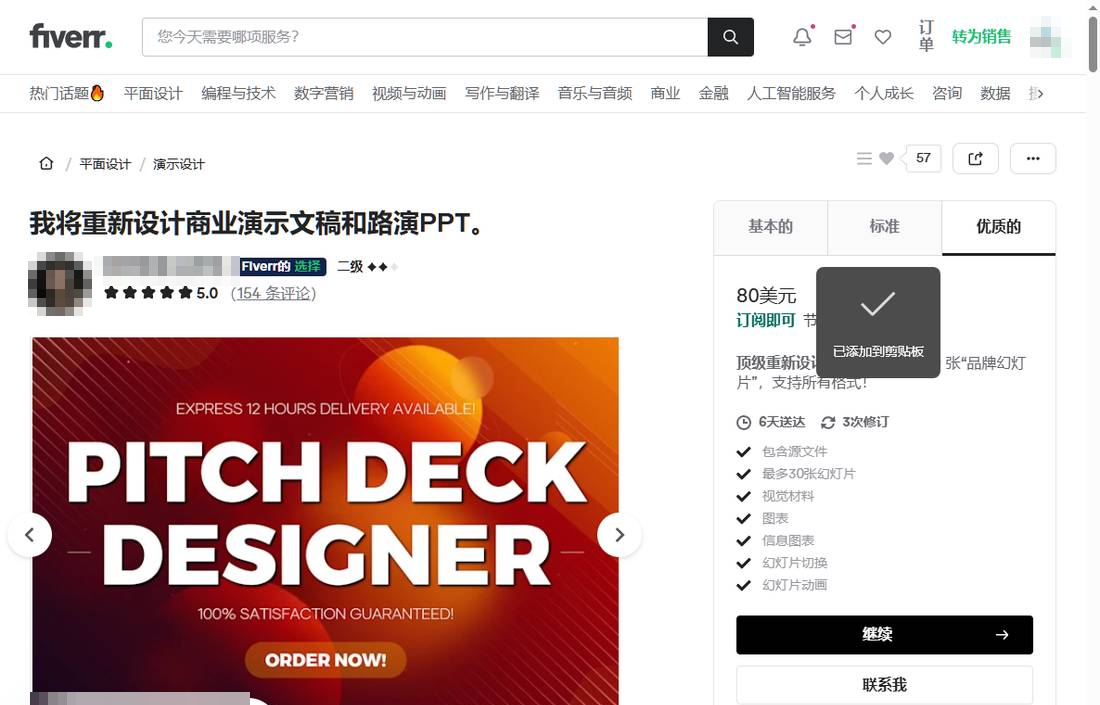Click the 平面设计 breadcrumb link

[x=105, y=164]
